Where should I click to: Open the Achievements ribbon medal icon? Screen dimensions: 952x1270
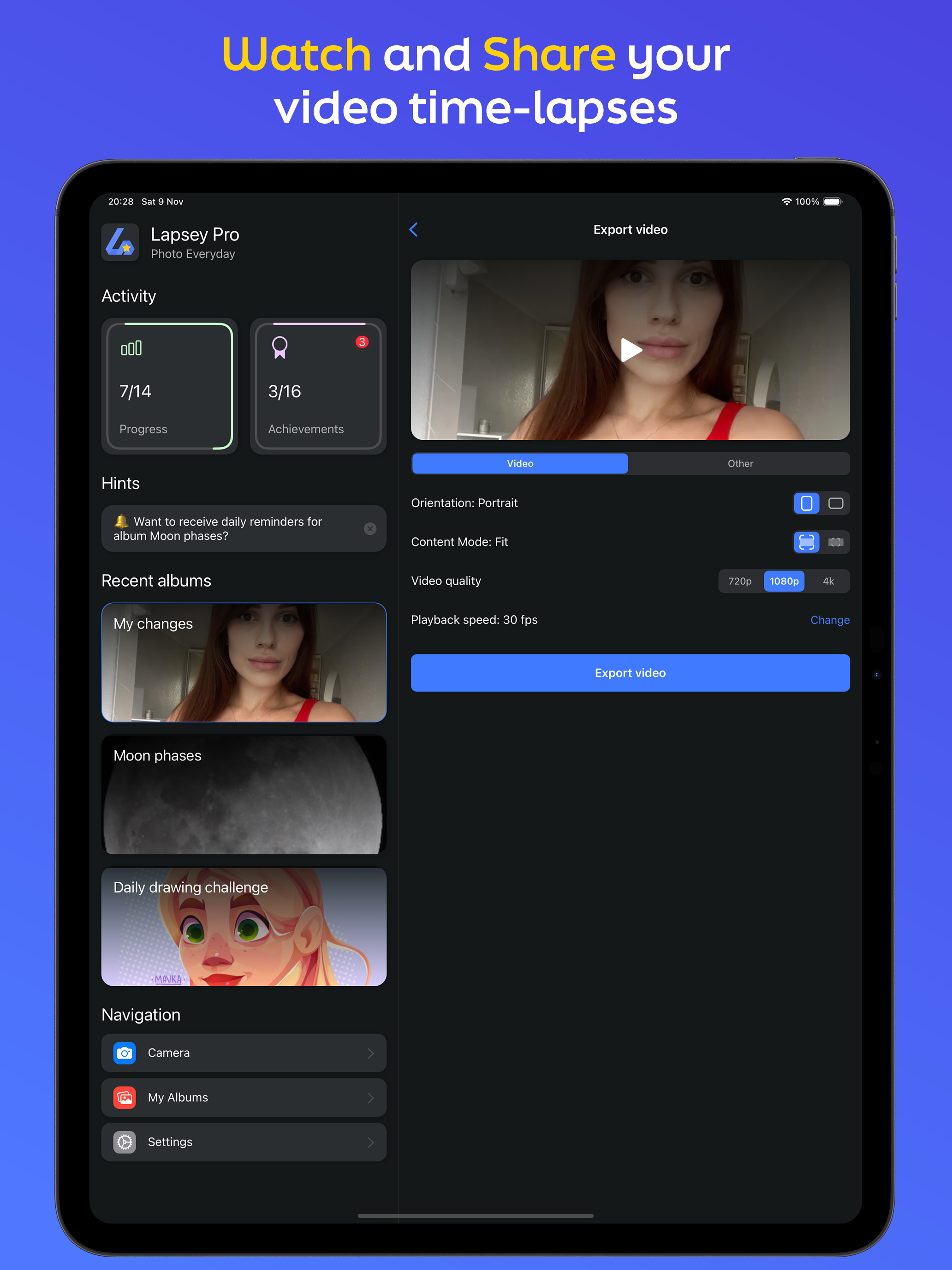coord(280,348)
